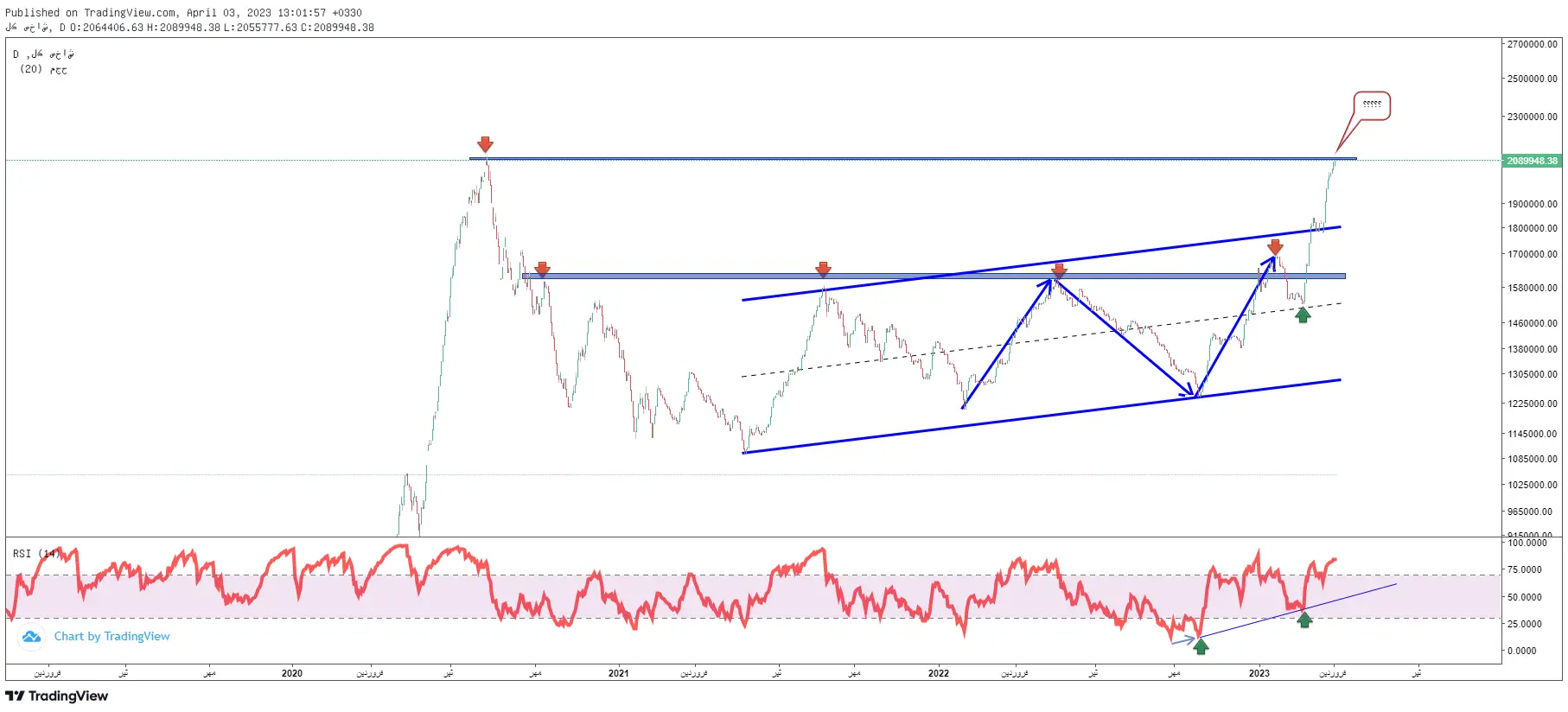Click the 1900000.00 price axis label

click(1533, 204)
